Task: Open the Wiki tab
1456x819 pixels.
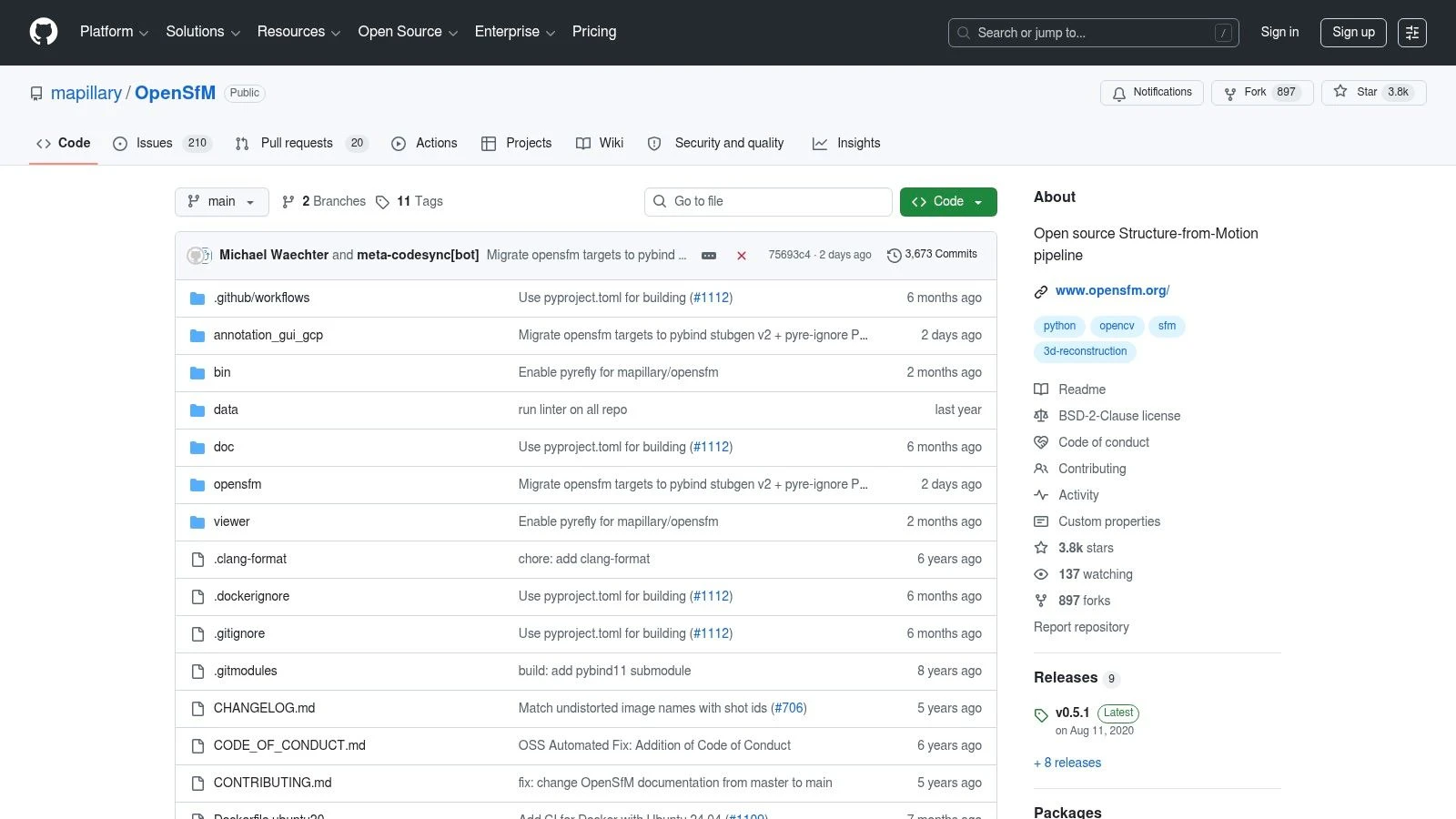Action: [600, 143]
